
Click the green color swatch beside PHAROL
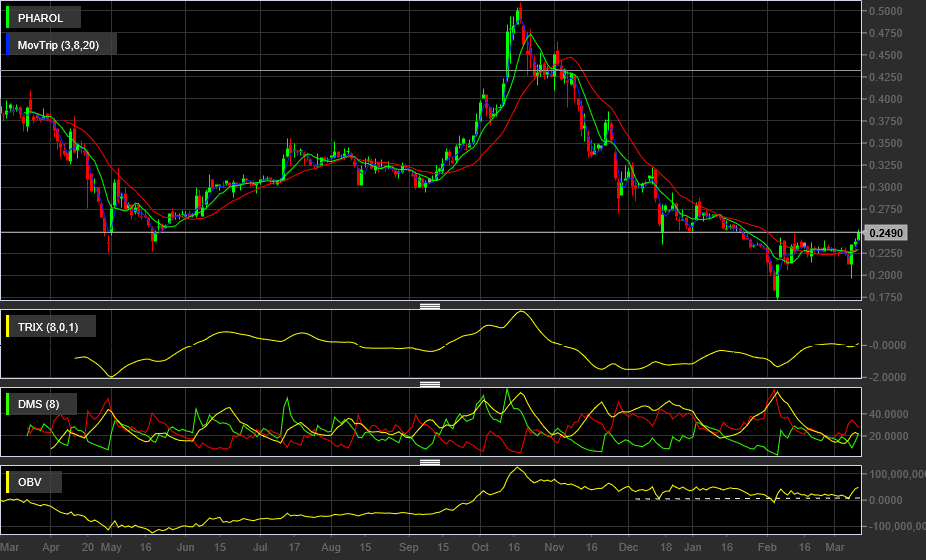click(x=8, y=18)
